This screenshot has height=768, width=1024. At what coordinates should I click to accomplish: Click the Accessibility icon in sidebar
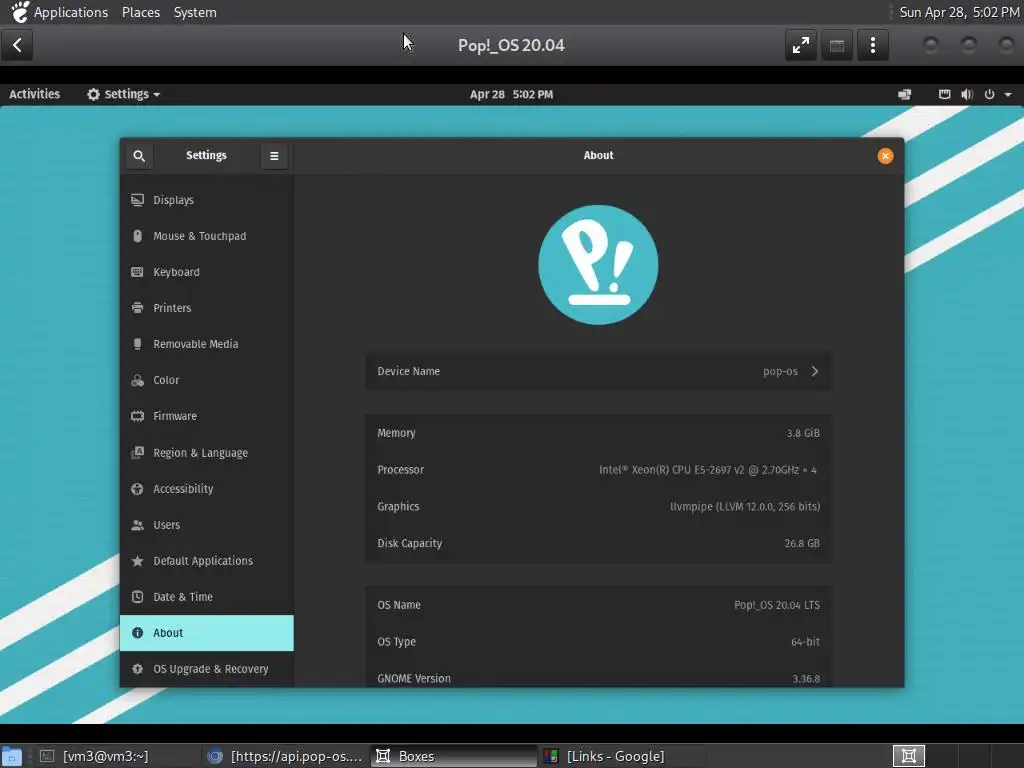coord(137,488)
